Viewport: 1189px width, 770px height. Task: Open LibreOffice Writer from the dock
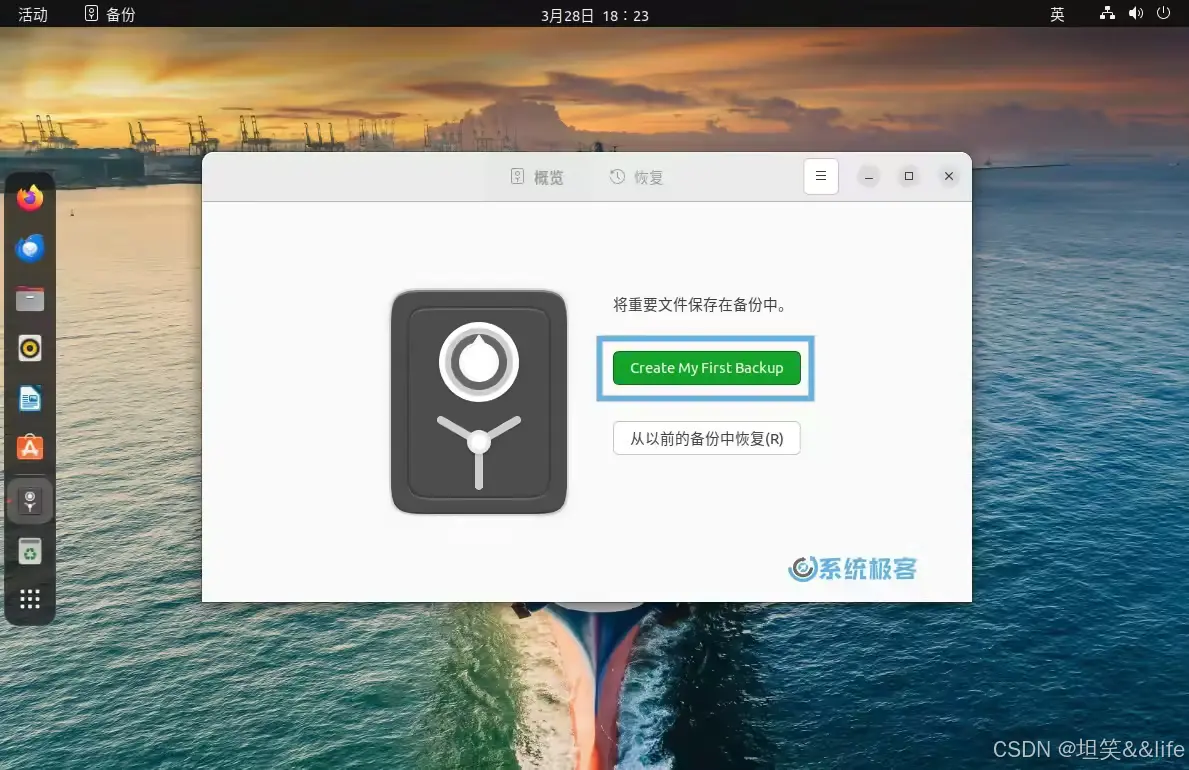click(30, 398)
